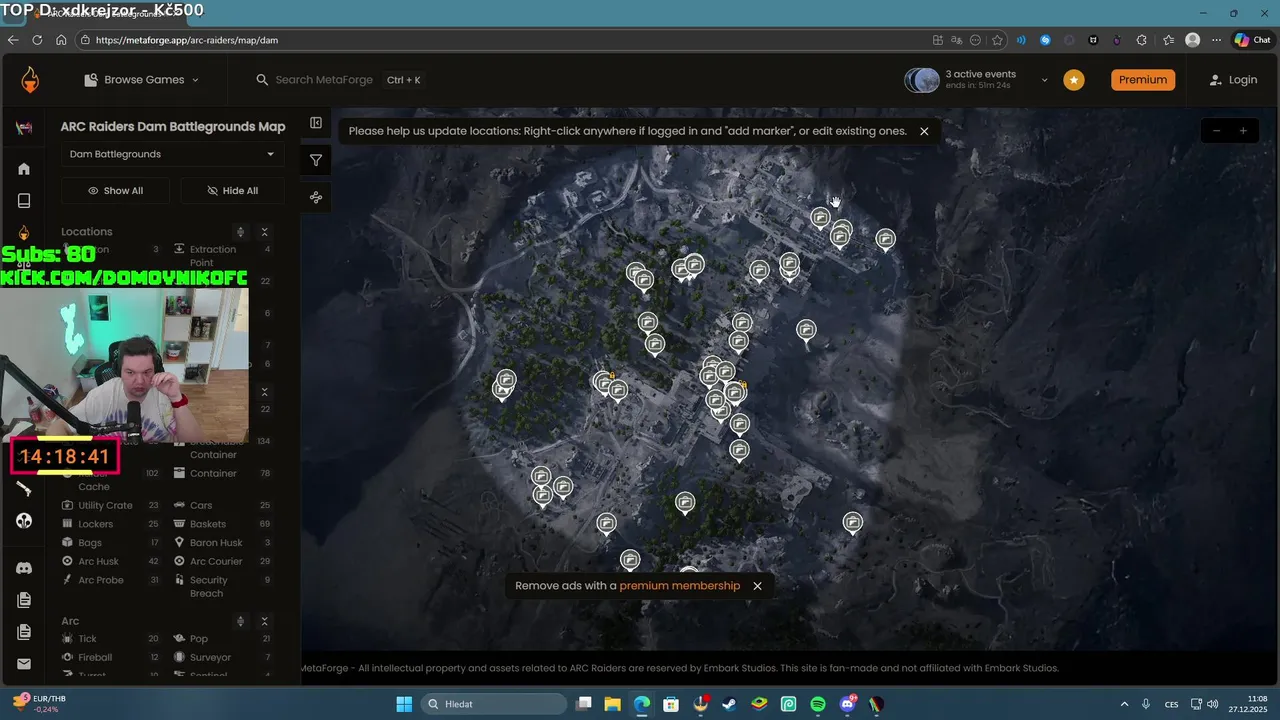Click the Show All button
The width and height of the screenshot is (1280, 720).
[x=115, y=191]
